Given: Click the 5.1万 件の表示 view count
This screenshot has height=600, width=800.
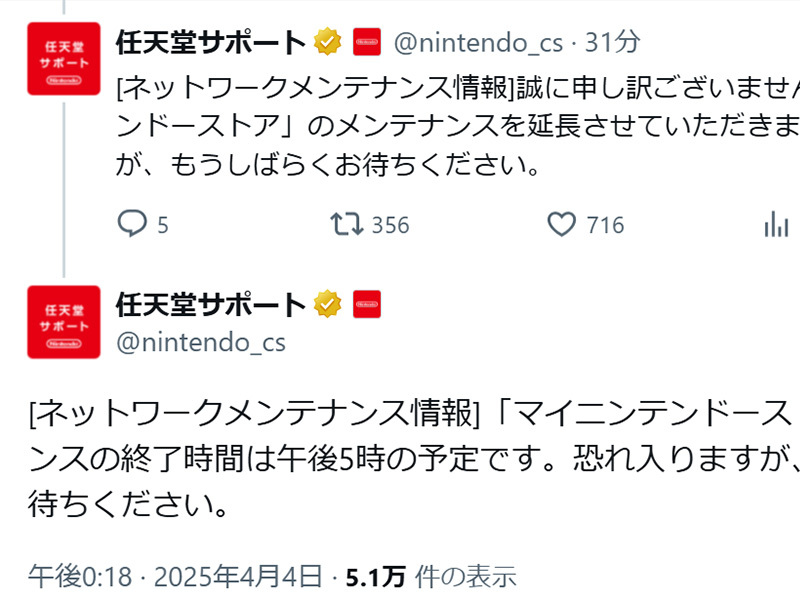Looking at the screenshot, I should coord(431,576).
